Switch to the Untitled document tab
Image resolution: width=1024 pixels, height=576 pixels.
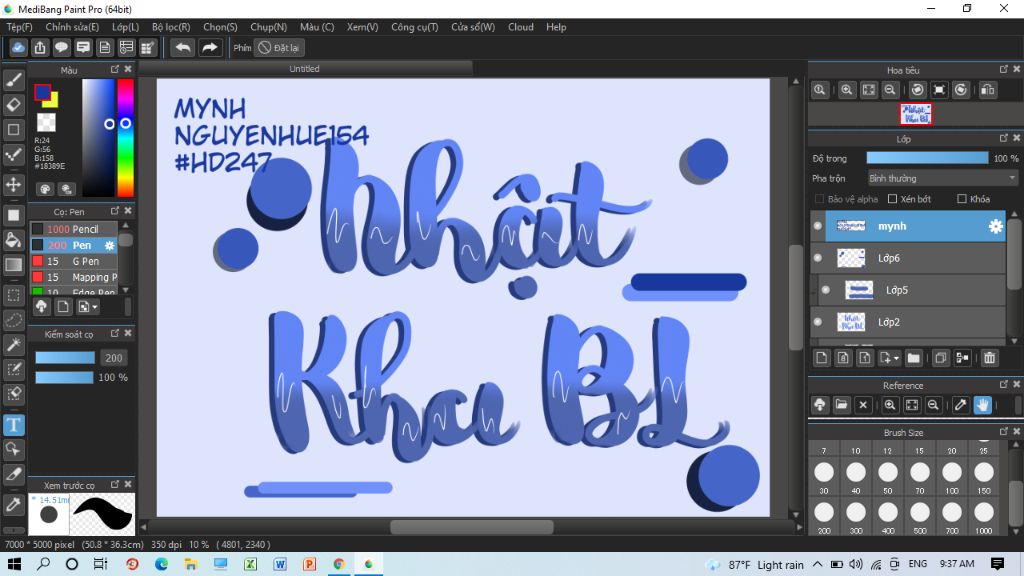pyautogui.click(x=304, y=69)
